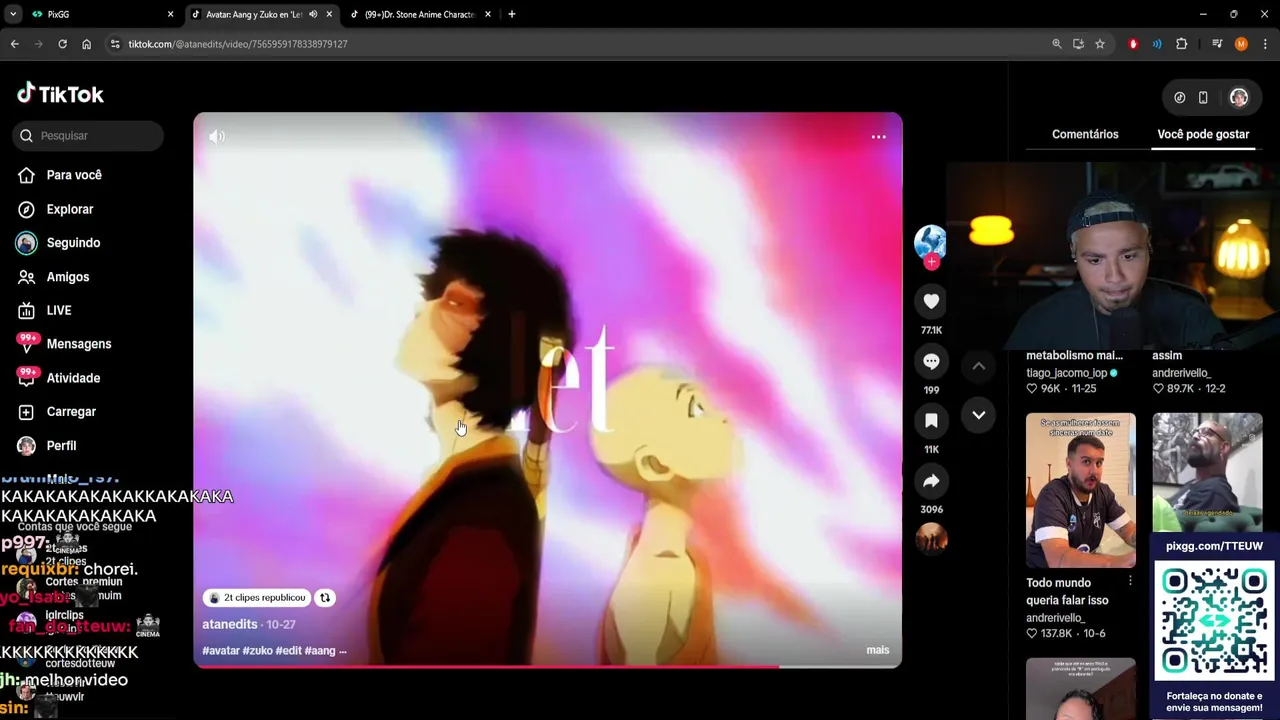Share the video with arrow icon

[931, 481]
